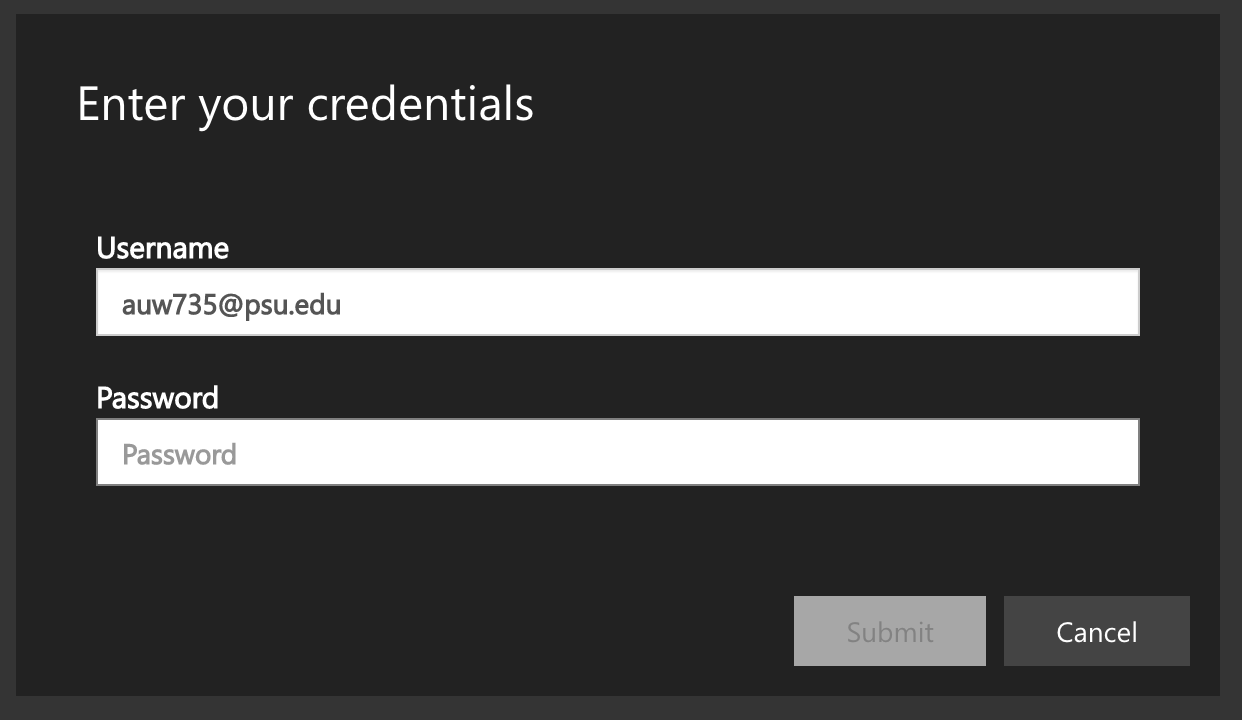The image size is (1242, 720).
Task: Select the field containing the psu.edu email
Action: click(x=617, y=302)
